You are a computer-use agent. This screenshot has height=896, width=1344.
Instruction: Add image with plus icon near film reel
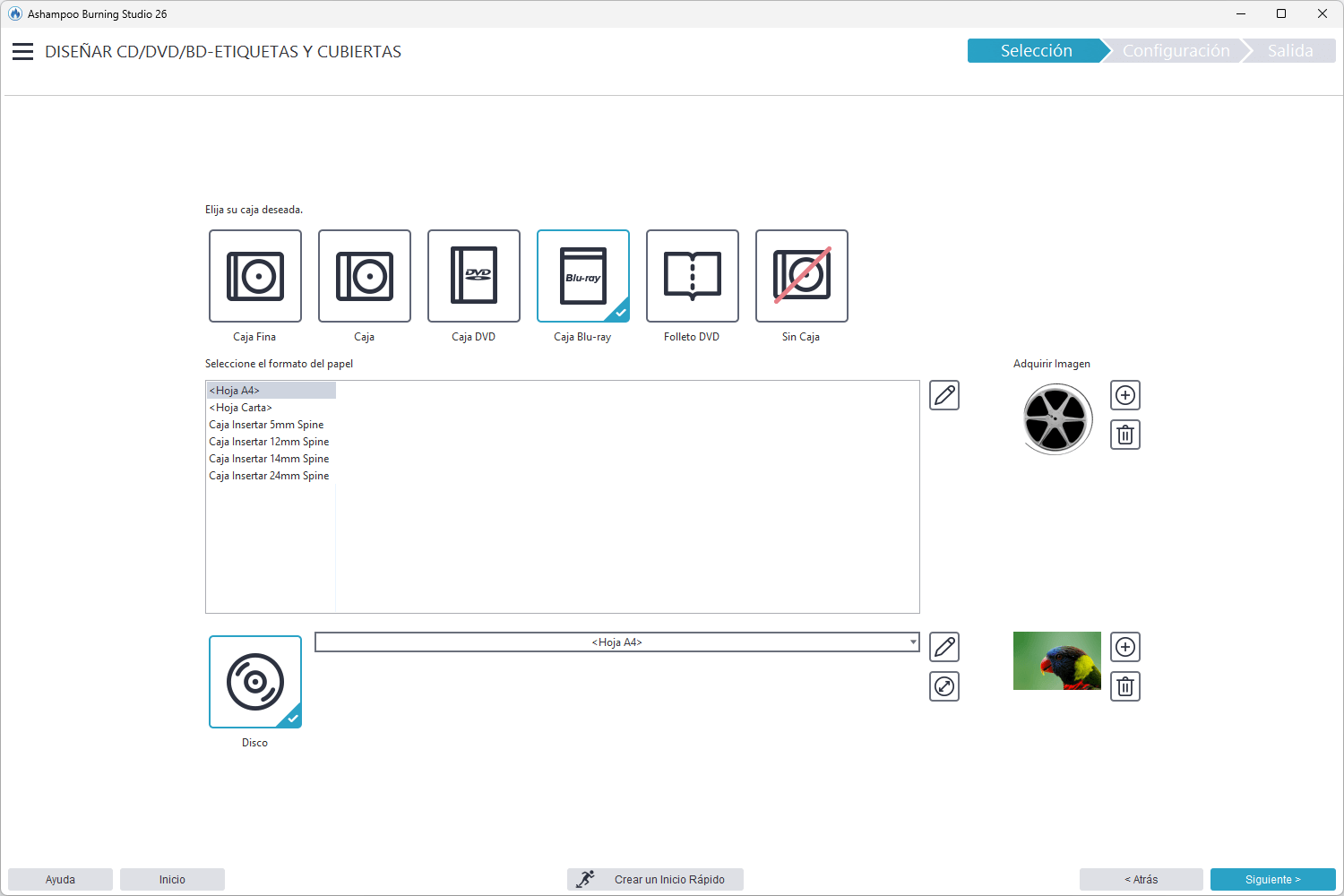point(1125,395)
